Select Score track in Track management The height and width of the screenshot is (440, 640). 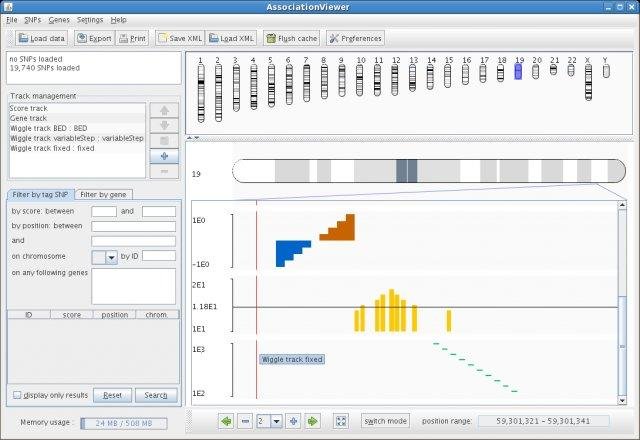pos(77,108)
